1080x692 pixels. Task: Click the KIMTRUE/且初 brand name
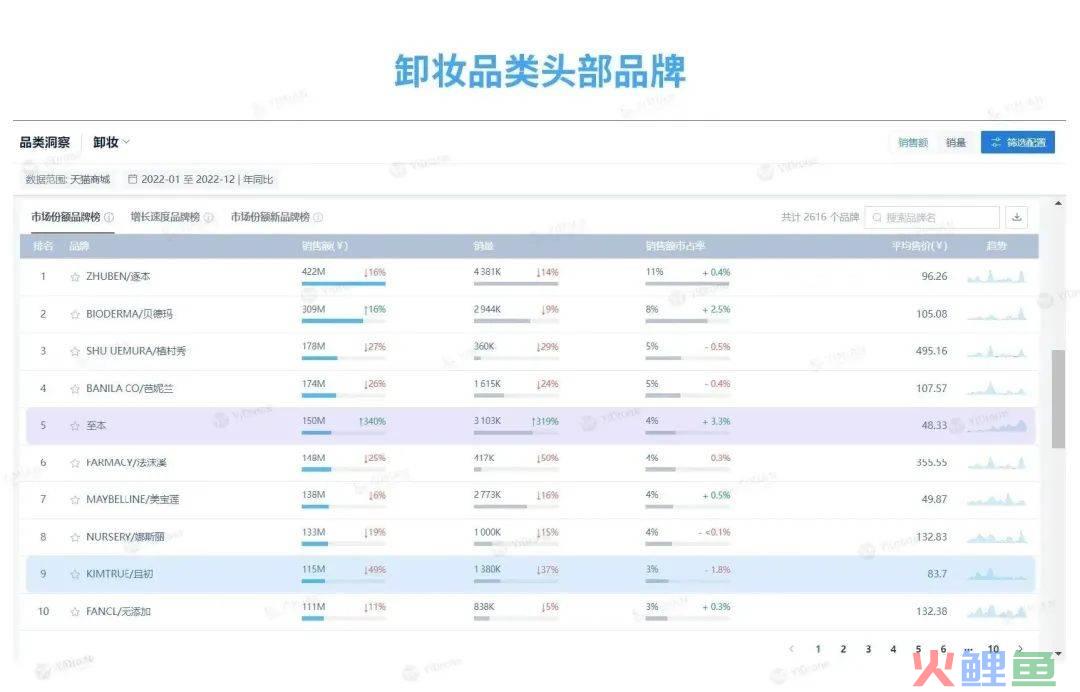click(x=119, y=574)
